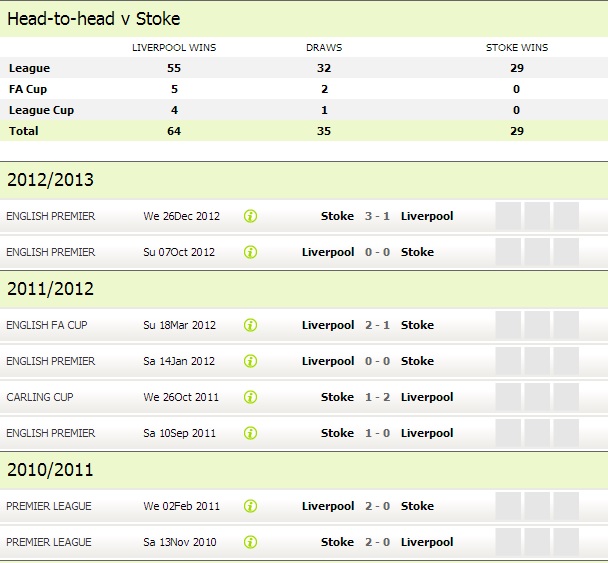Click first grey box on 26 Dec 2012 row
Viewport: 608px width, 563px height.
pos(508,216)
